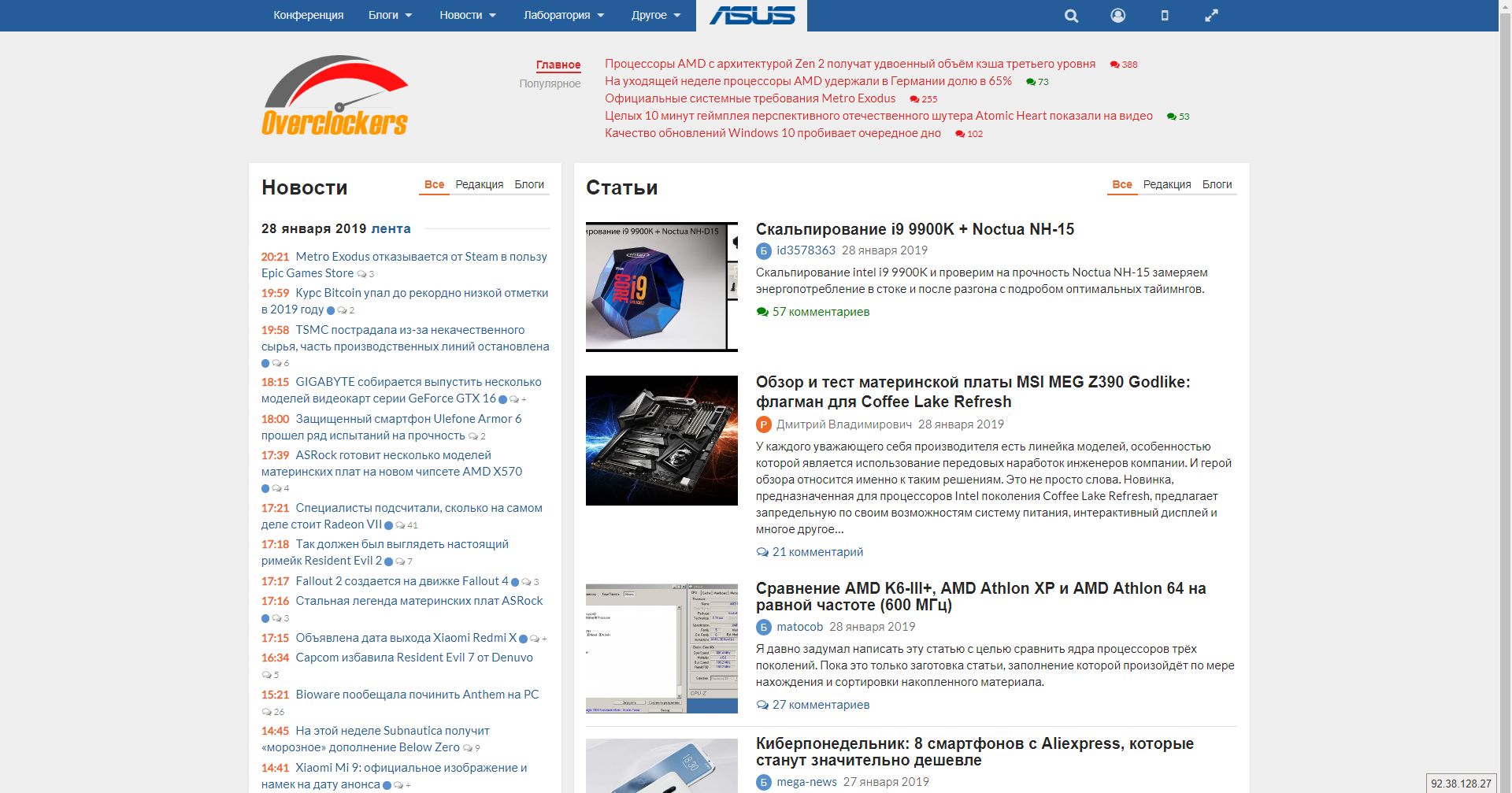Open comments bubble for Capcom Denuvo news (5)
1512x793 pixels.
pos(270,675)
